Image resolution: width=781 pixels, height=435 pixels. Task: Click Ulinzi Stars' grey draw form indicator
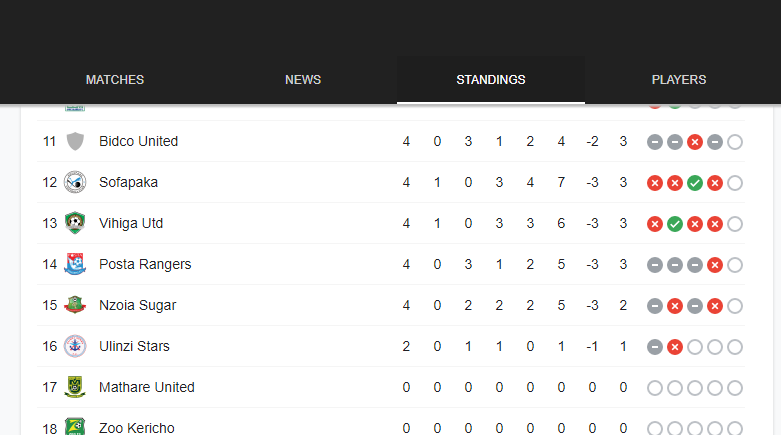pyautogui.click(x=655, y=347)
